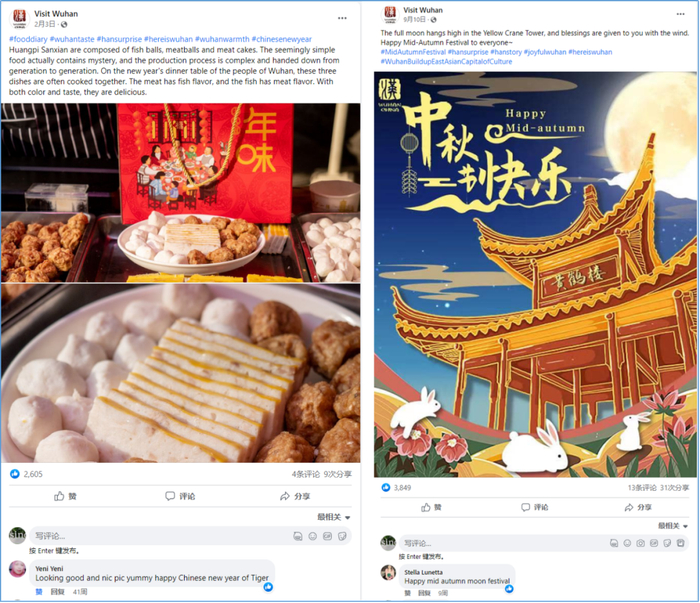Open the emoji picker in the left comment box

[312, 536]
